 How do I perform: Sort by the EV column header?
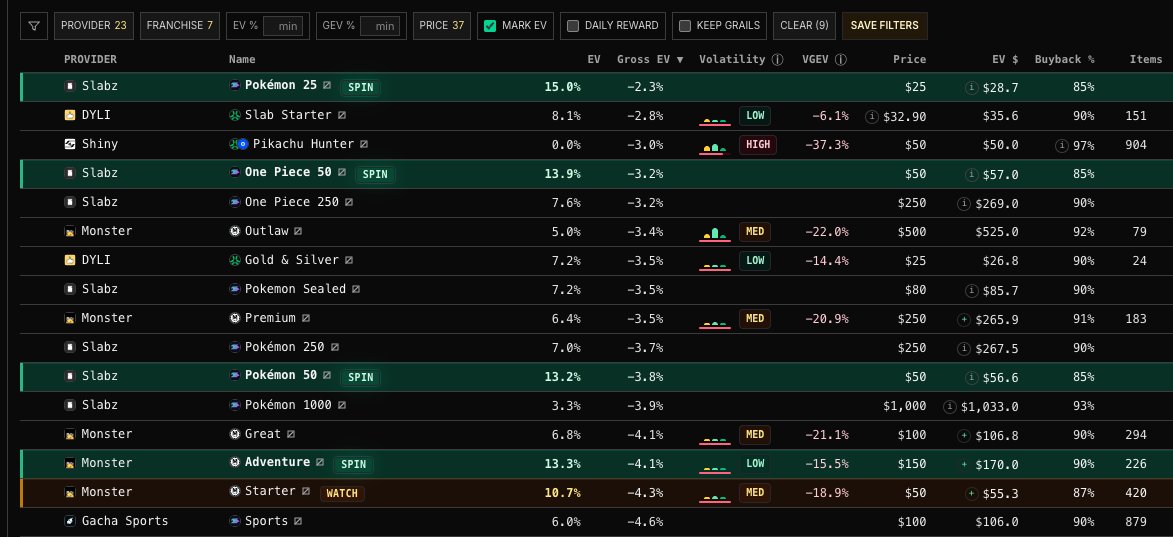[594, 59]
